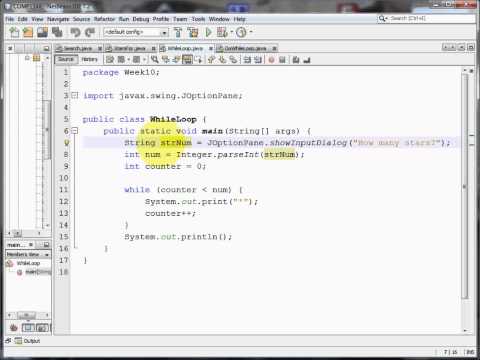This screenshot has height=360, width=480.
Task: Toggle Rectangular Selection mode
Action: (198, 60)
